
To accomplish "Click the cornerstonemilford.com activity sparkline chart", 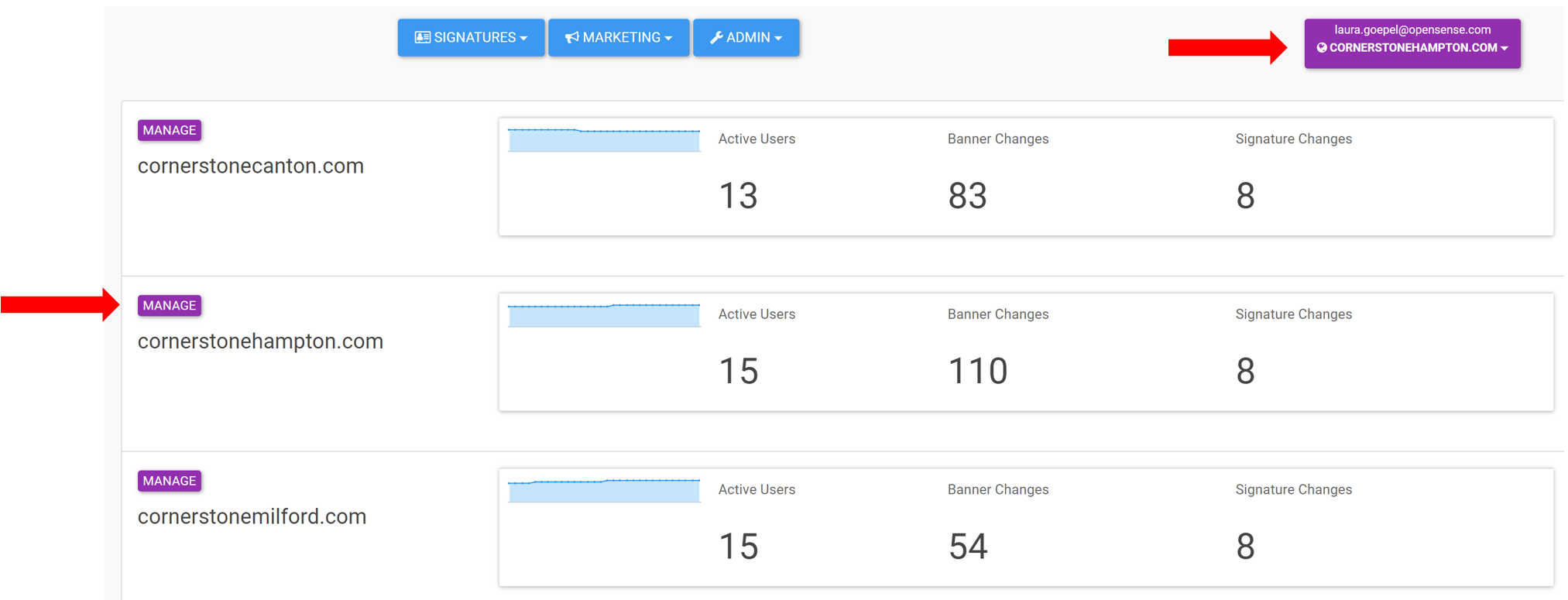I will 604,490.
